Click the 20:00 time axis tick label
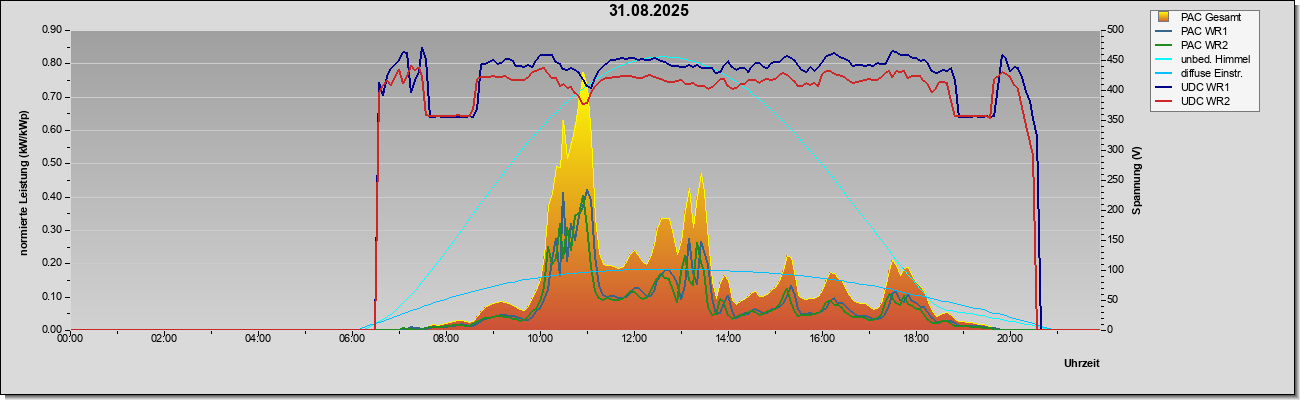 pos(1010,340)
